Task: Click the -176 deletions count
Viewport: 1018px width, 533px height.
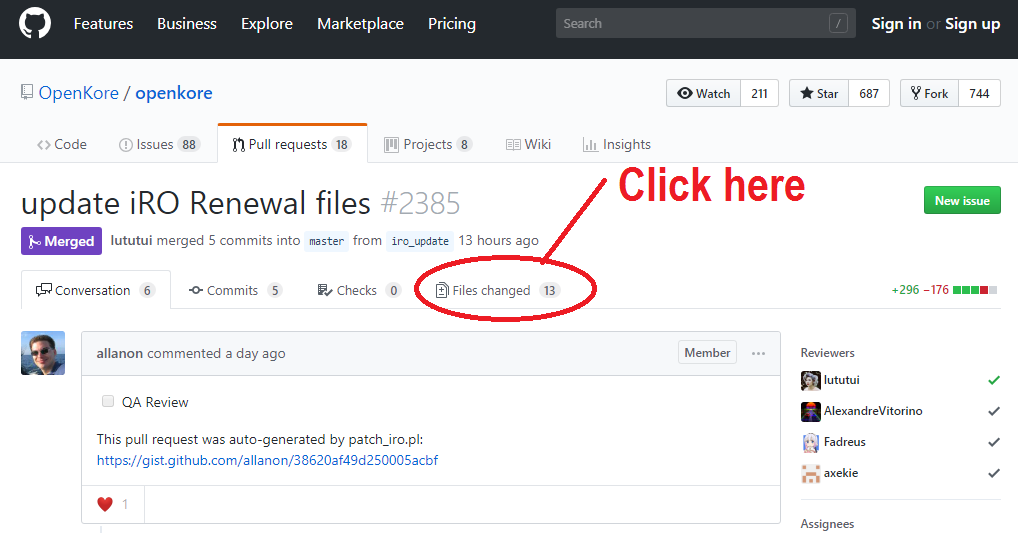Action: [x=936, y=290]
